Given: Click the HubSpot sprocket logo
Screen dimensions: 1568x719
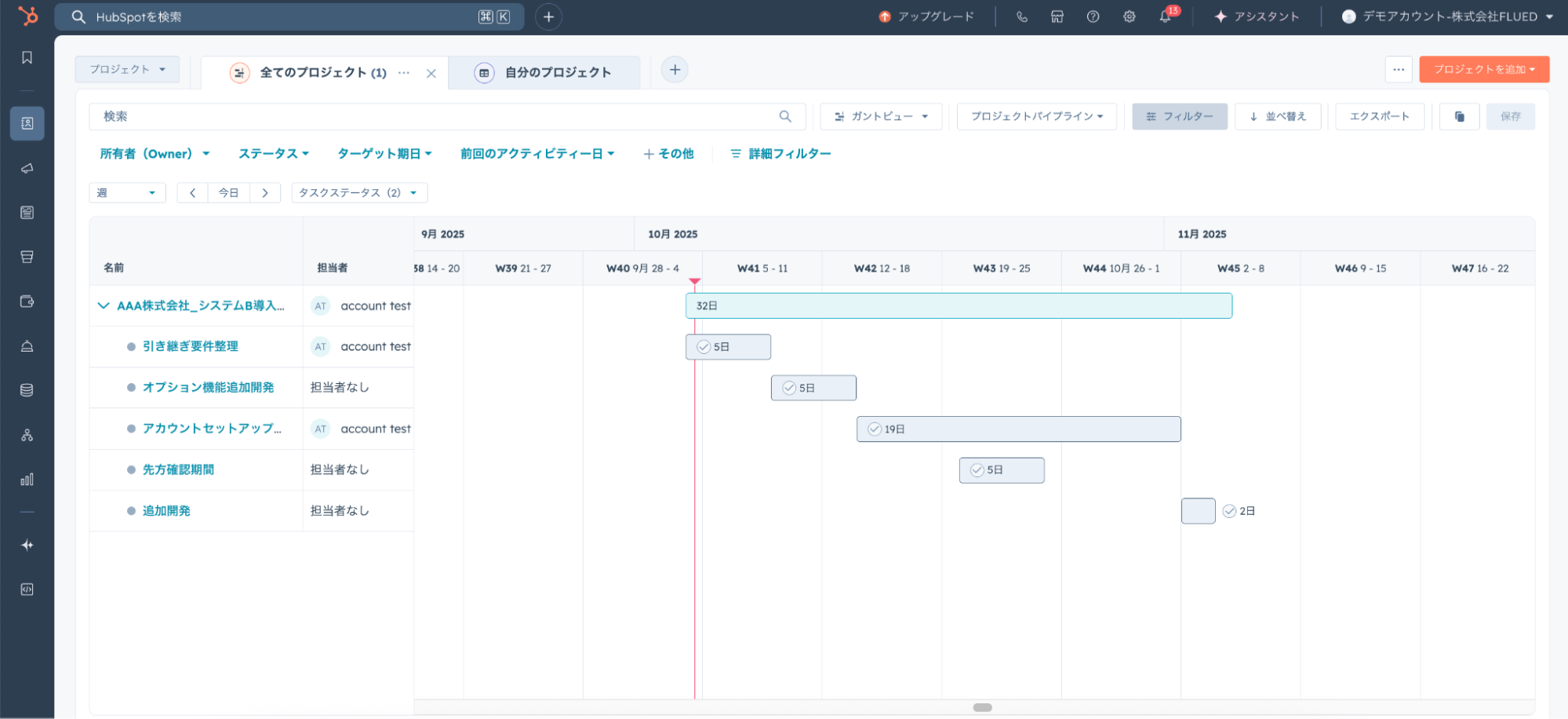Looking at the screenshot, I should [x=27, y=16].
